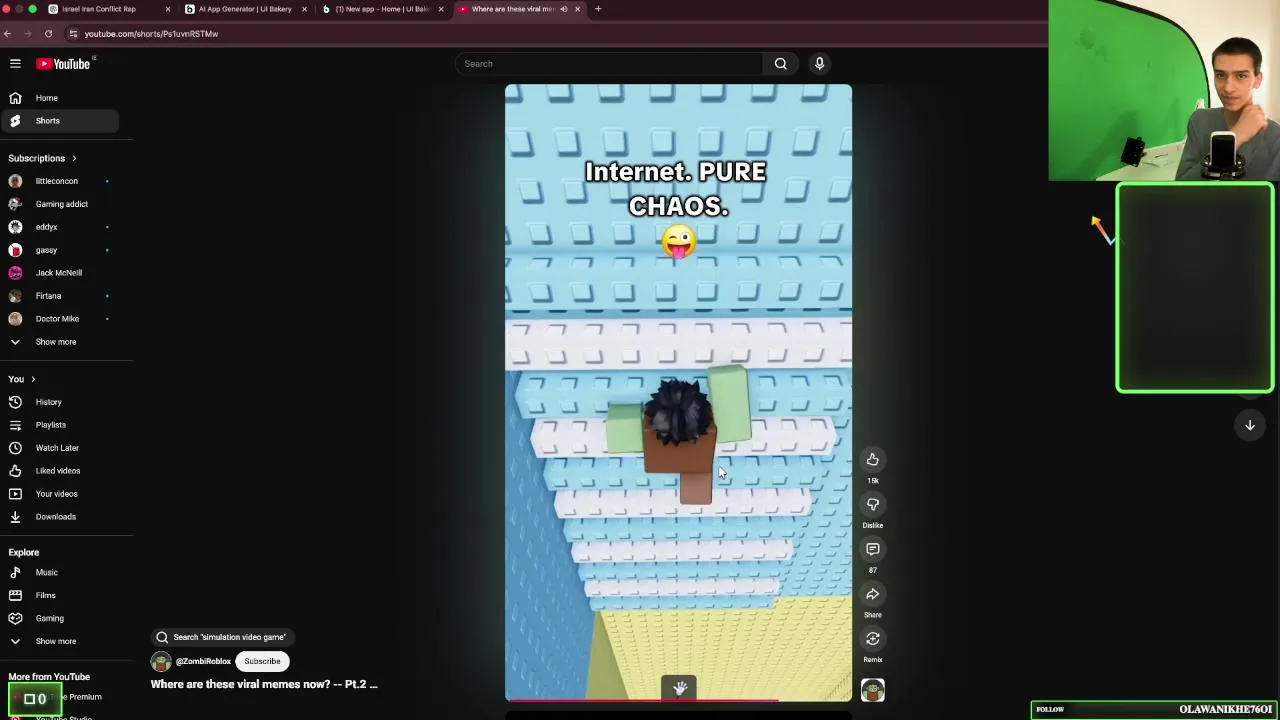Click the search magnifier button

tap(780, 64)
